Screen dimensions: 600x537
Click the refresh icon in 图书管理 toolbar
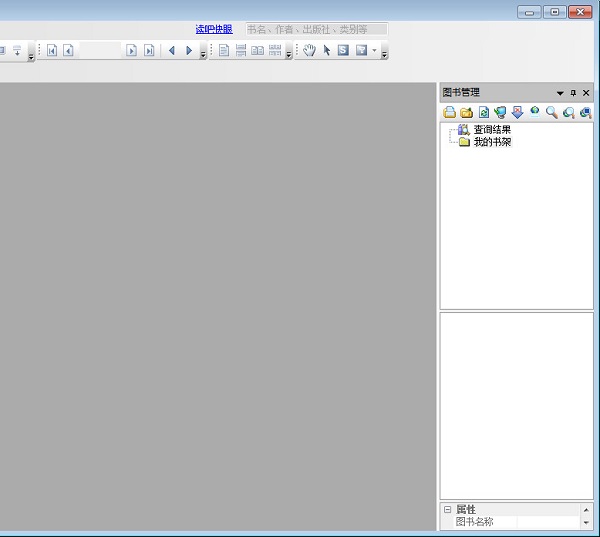point(483,113)
